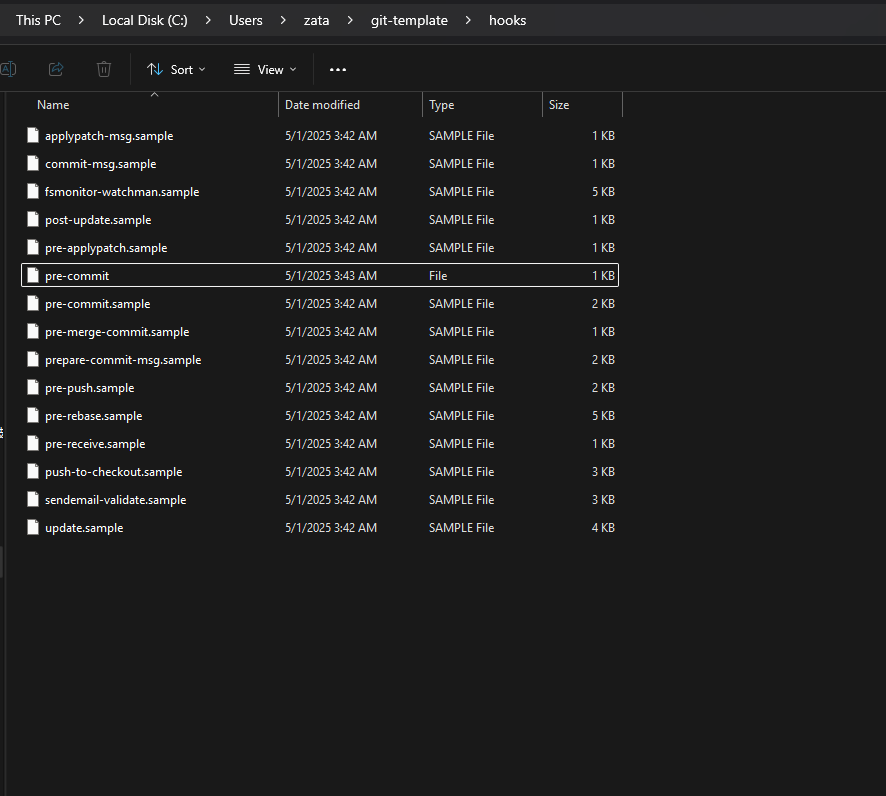
Task: Expand chevron after This PC breadcrumb
Action: (81, 20)
